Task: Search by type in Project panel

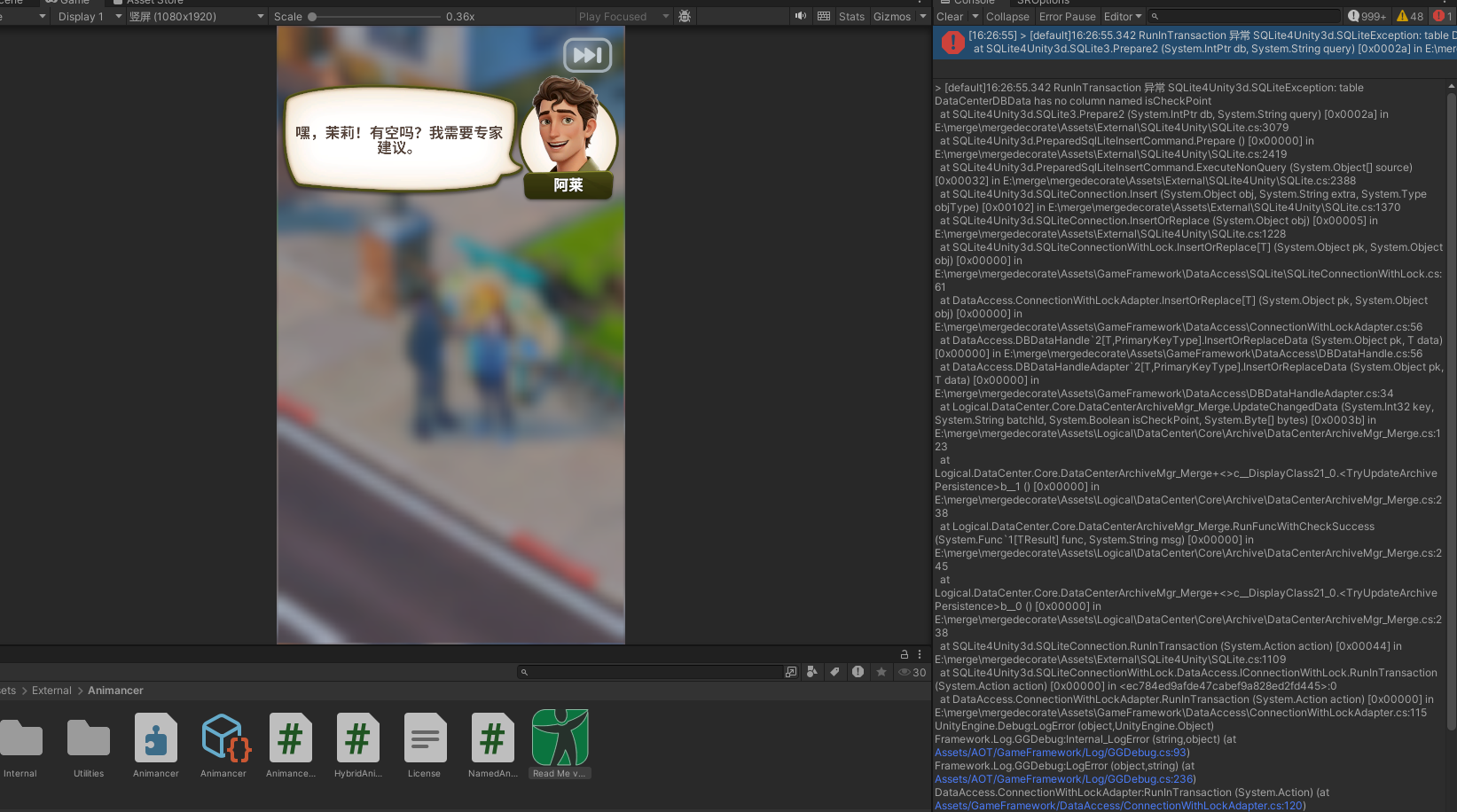Action: point(811,672)
